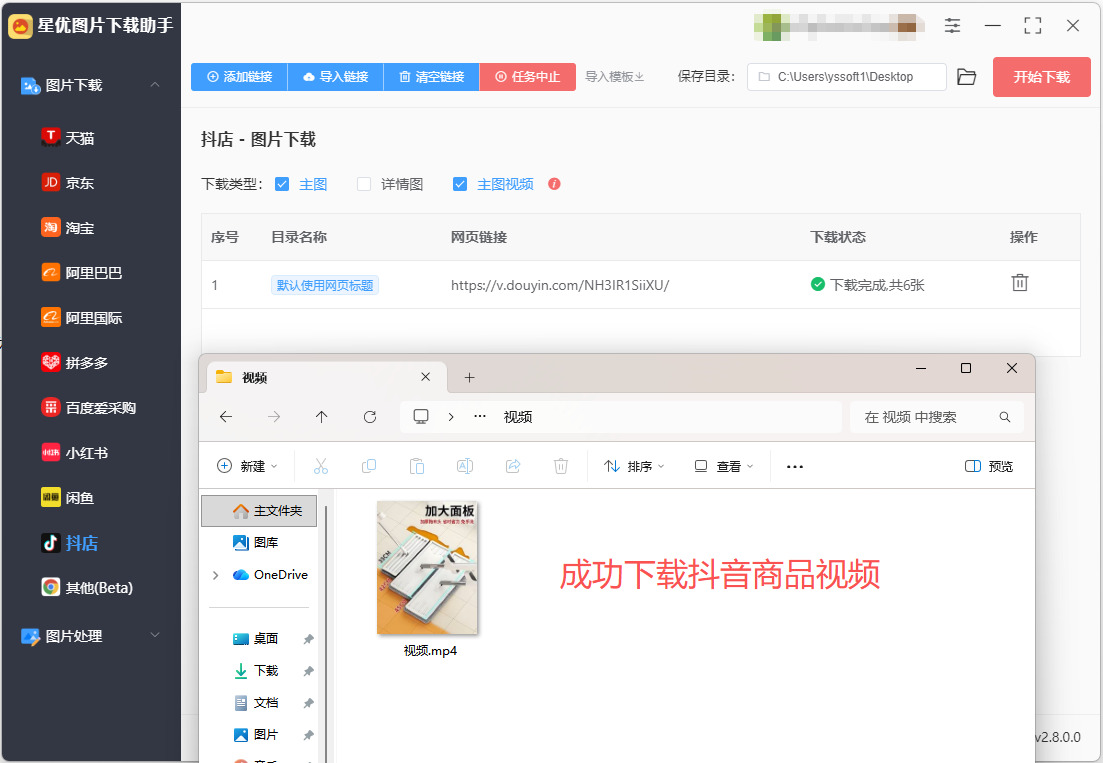
Task: Close the 视频 Explorer tab
Action: pos(426,377)
